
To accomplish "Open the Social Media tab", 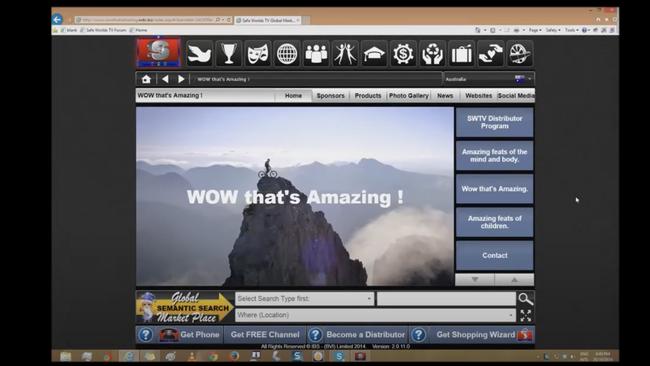I will 516,95.
